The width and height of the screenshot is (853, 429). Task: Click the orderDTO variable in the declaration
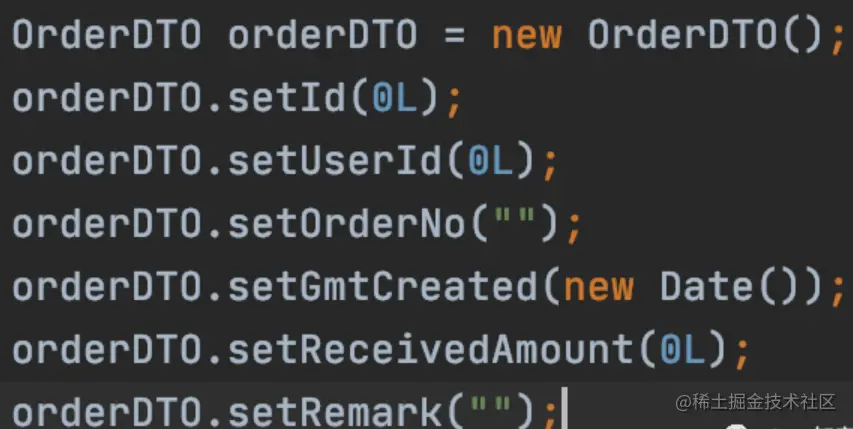[323, 35]
